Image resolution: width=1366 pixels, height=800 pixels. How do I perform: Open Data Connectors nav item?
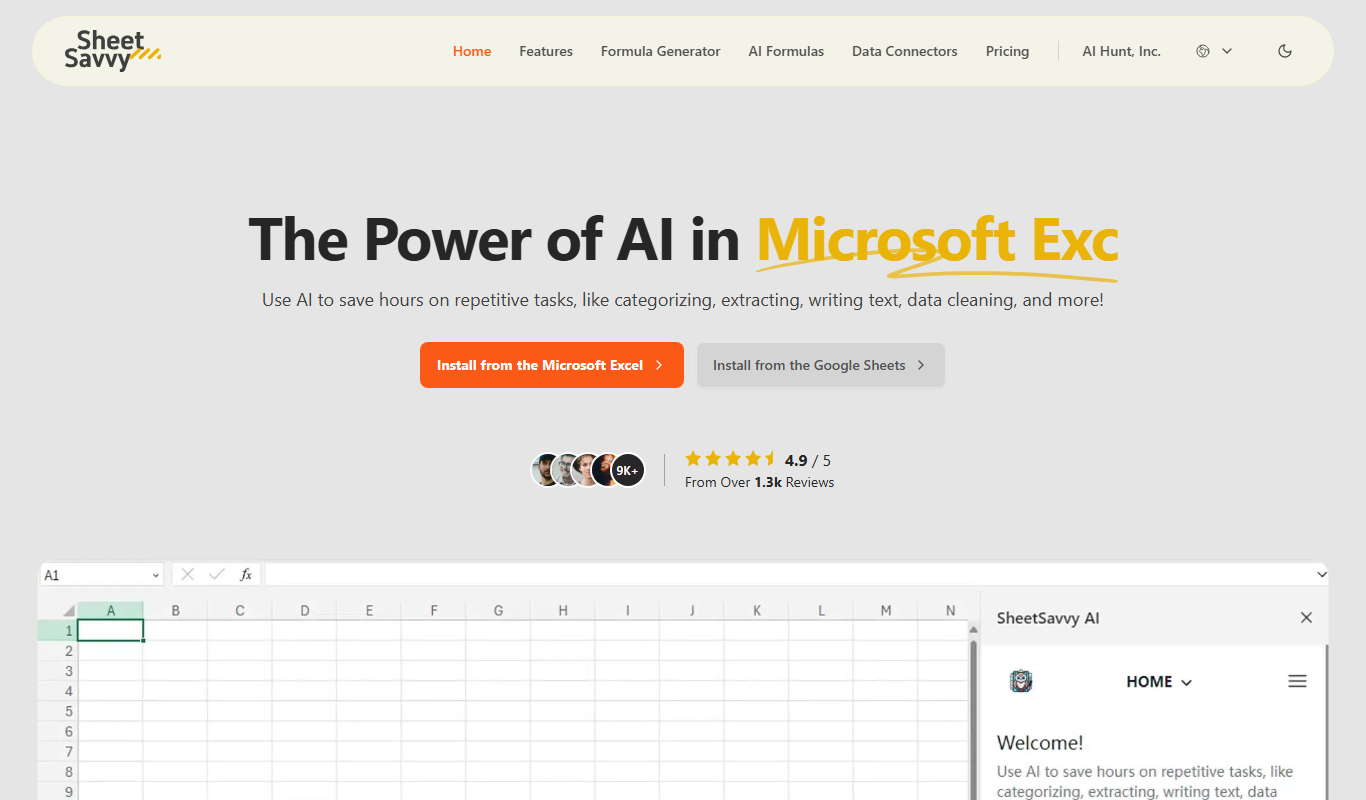click(905, 51)
